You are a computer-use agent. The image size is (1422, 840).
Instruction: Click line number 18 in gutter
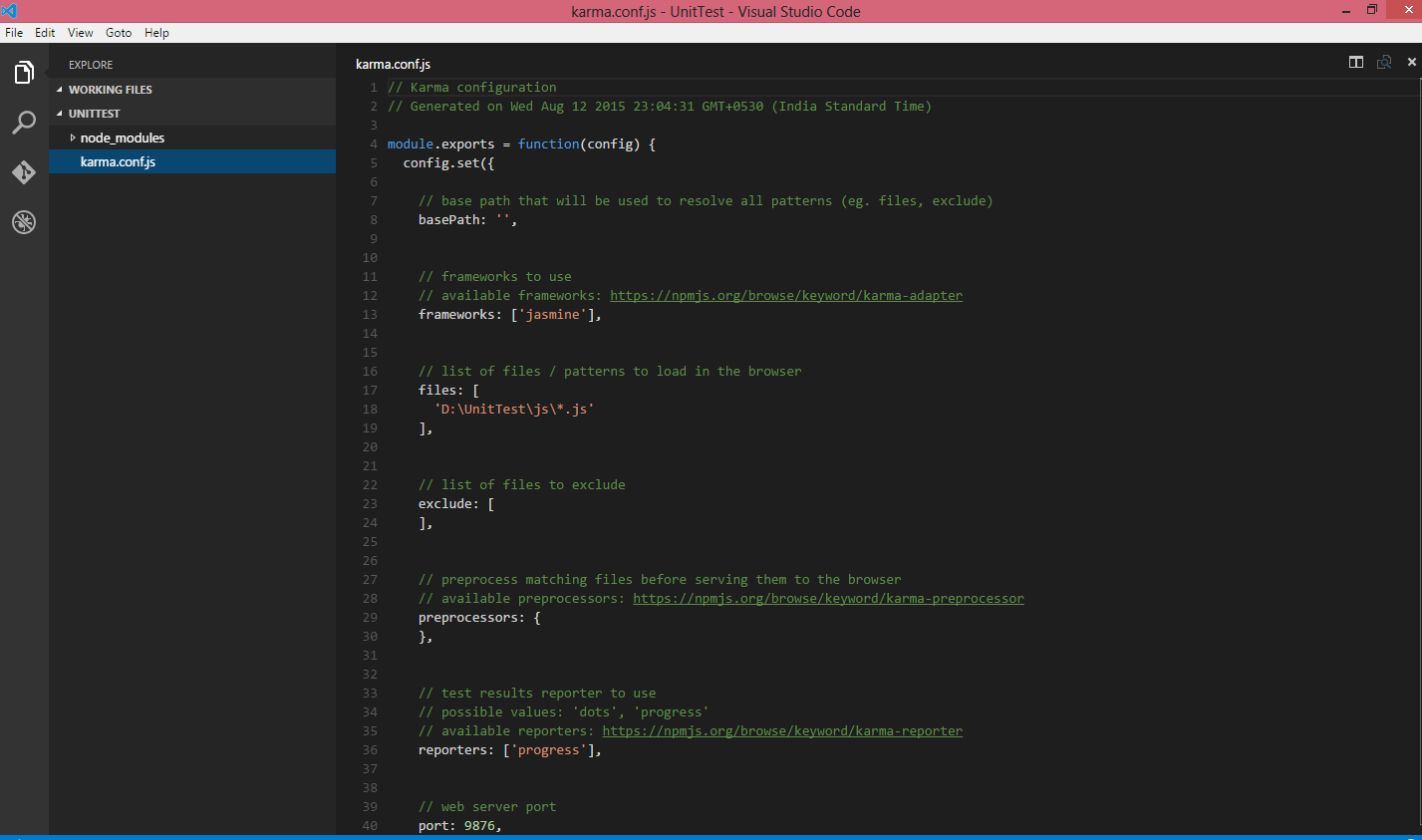point(370,410)
